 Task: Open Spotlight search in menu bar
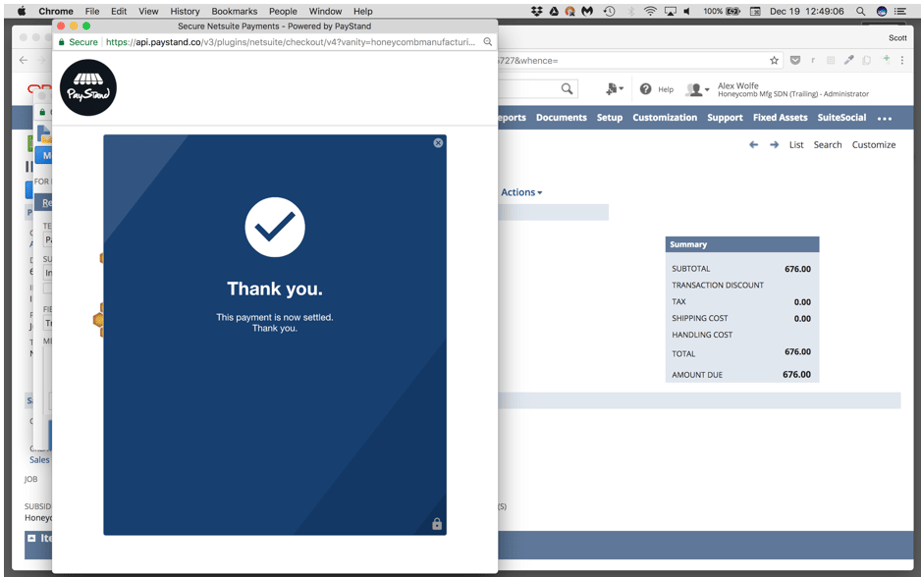click(x=861, y=11)
